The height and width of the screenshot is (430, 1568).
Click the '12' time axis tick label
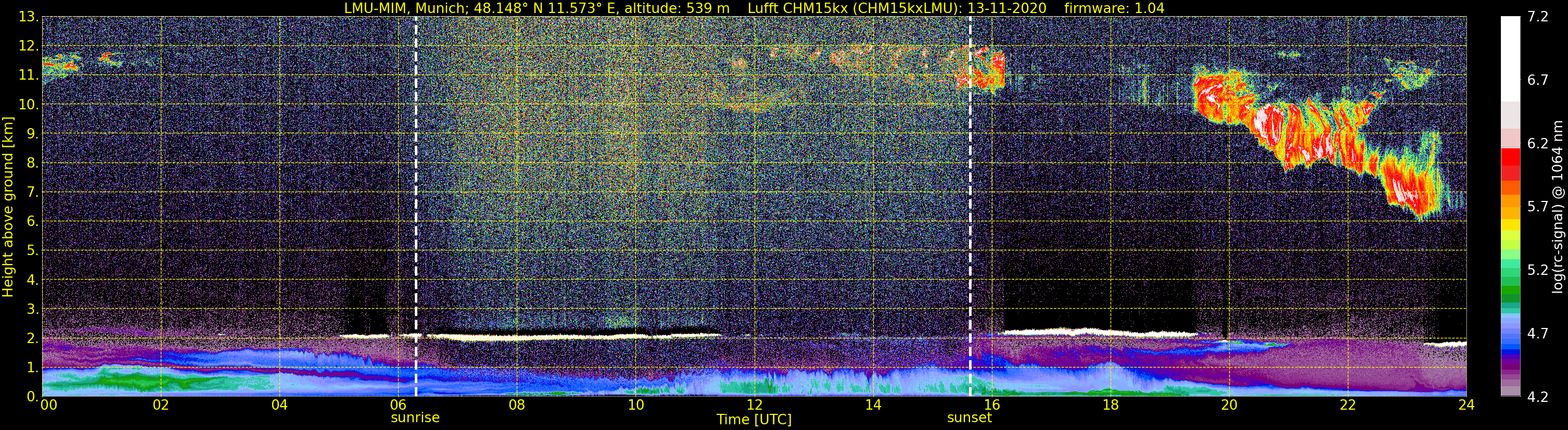(754, 405)
